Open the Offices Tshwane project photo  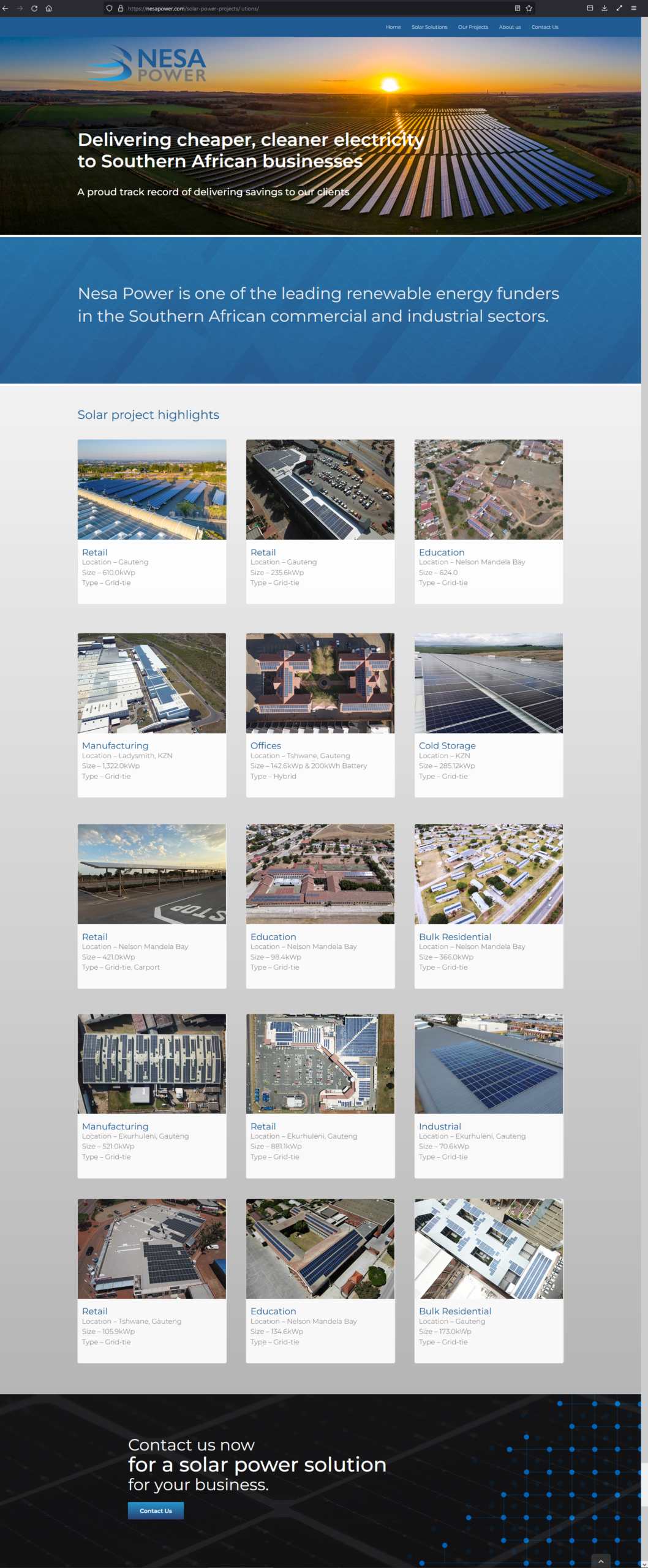[x=320, y=683]
